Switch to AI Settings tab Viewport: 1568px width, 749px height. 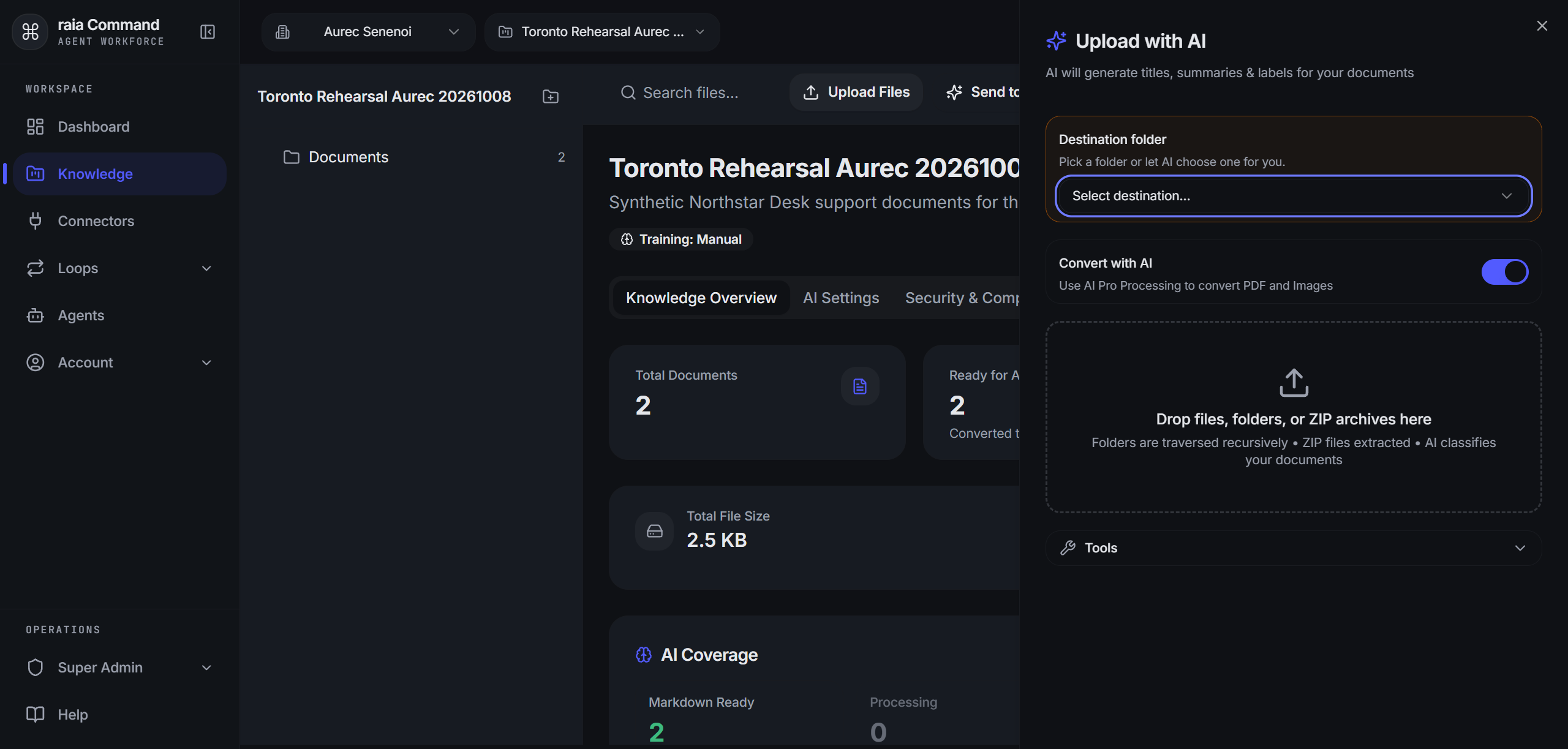(840, 298)
